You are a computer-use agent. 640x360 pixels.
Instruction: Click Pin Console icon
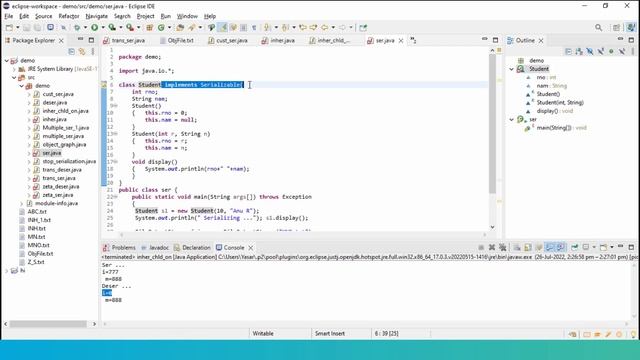point(575,247)
